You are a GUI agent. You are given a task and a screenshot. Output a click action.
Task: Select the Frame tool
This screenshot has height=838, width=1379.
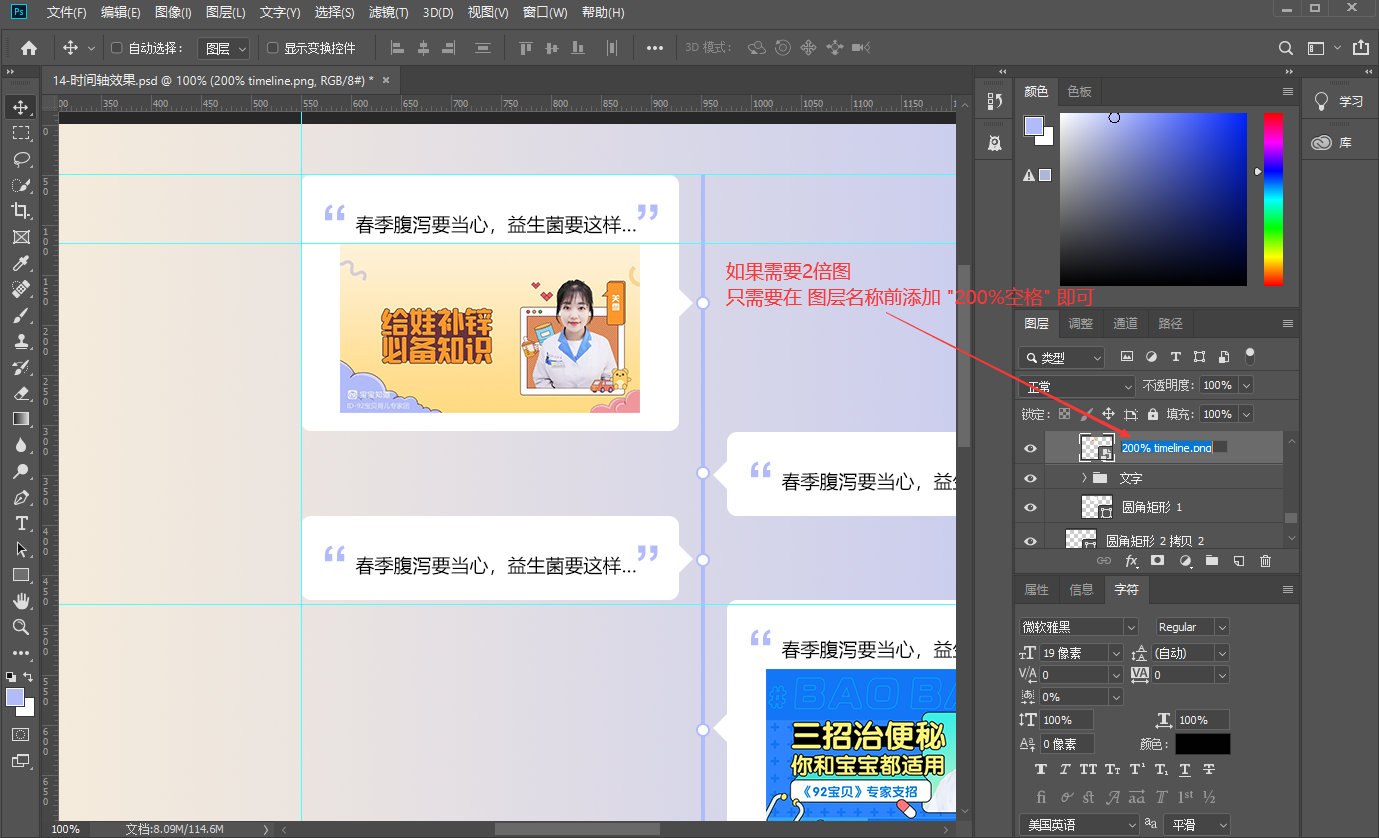20,237
